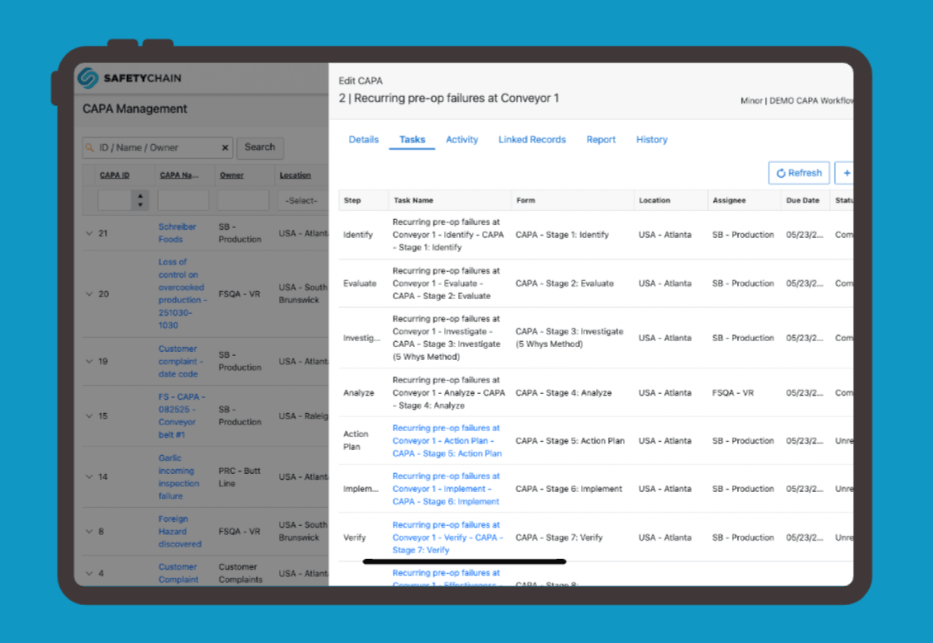Viewport: 933px width, 643px height.
Task: Click the plus icon to add a task
Action: 847,172
